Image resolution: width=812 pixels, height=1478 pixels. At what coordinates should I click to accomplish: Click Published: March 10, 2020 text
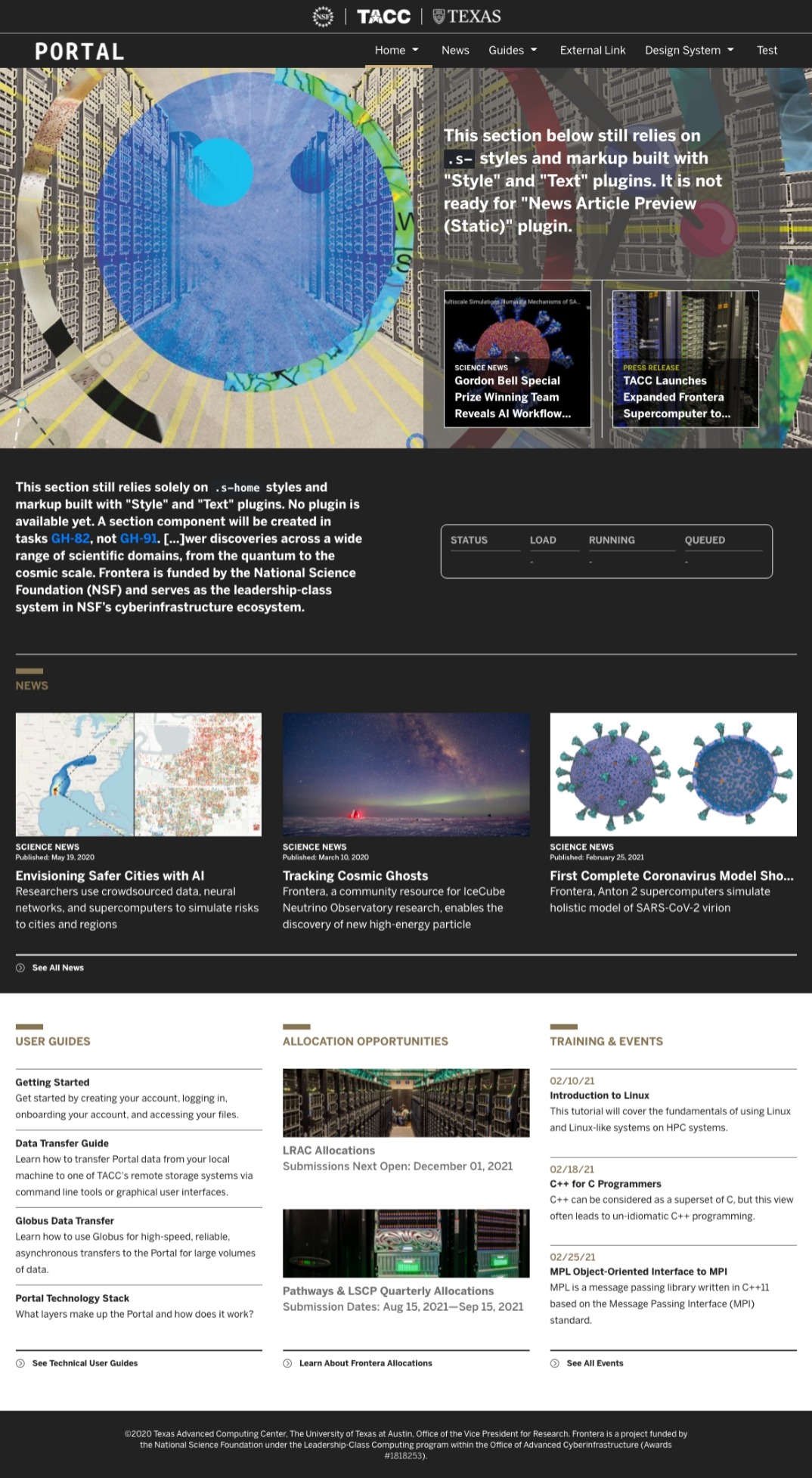pos(326,857)
